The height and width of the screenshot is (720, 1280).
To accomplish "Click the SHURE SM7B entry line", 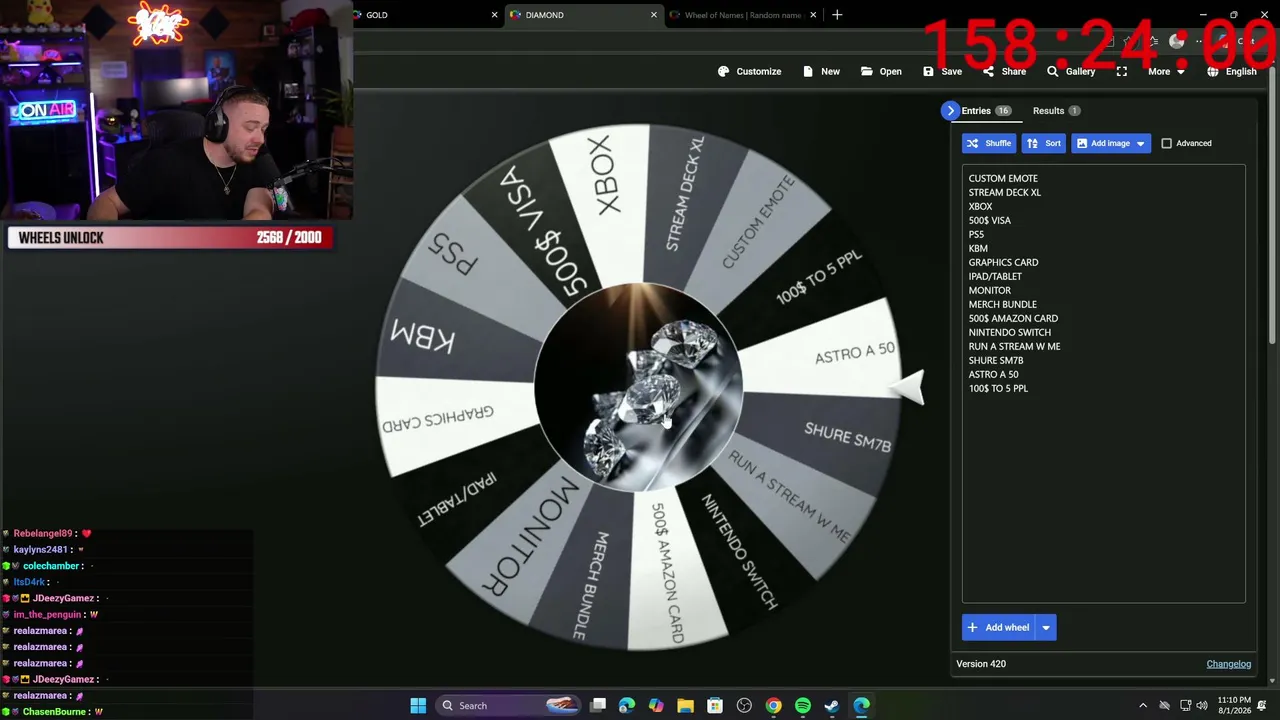I will coord(996,360).
